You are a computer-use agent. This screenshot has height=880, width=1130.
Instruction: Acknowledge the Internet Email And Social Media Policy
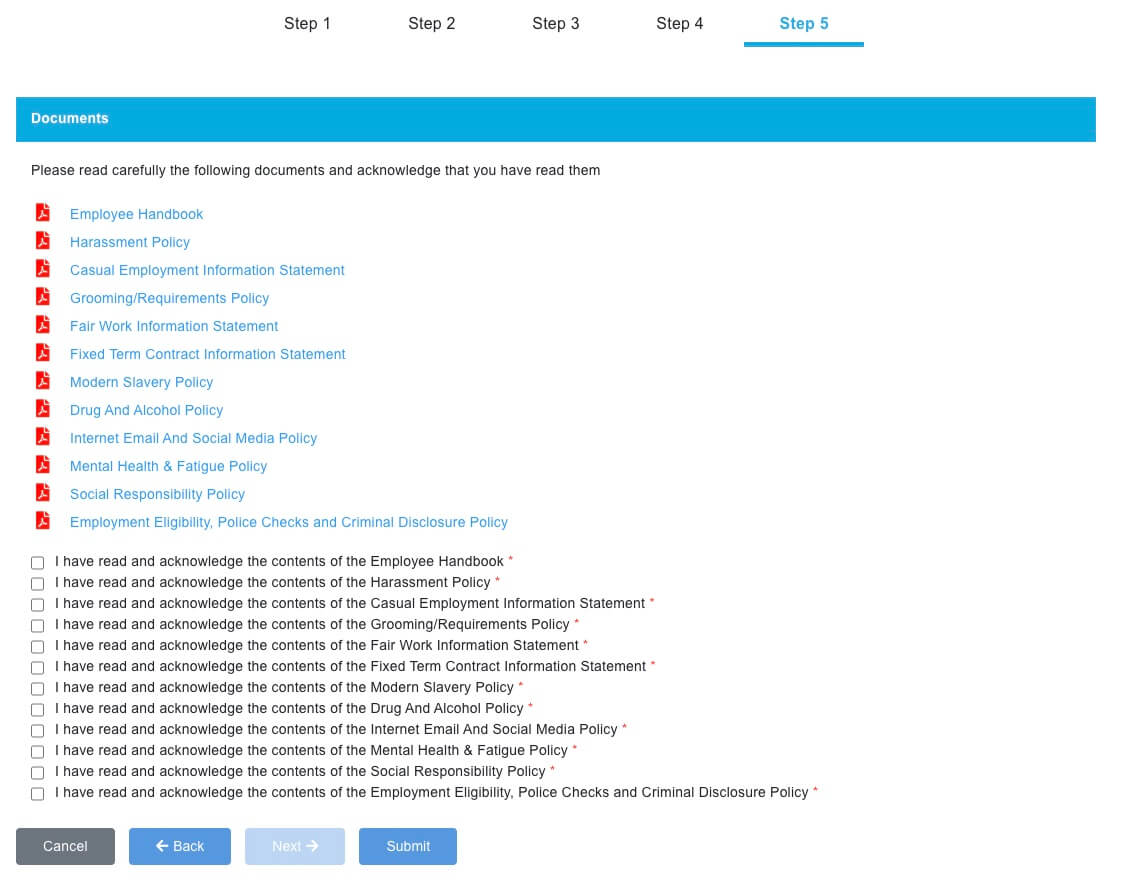38,731
